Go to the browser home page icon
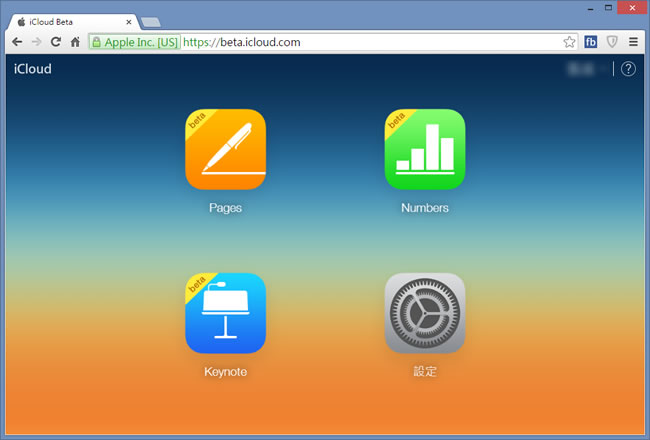This screenshot has height=440, width=650. (75, 42)
